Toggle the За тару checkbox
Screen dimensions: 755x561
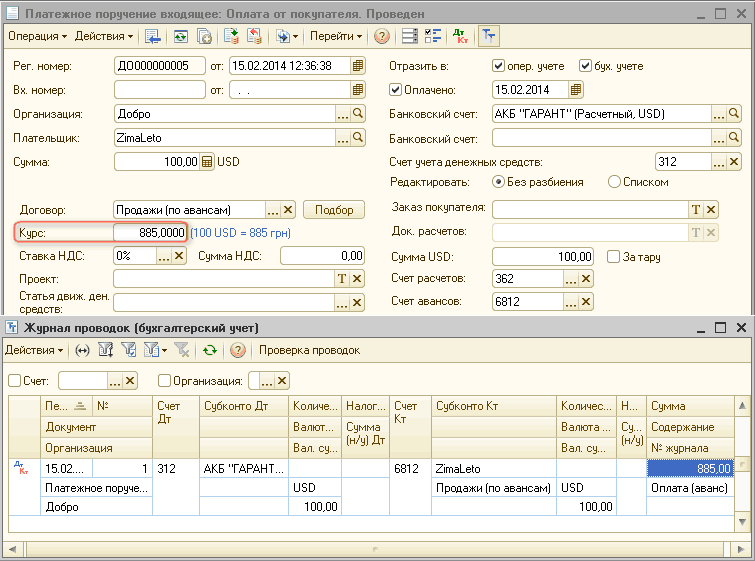pyautogui.click(x=615, y=257)
